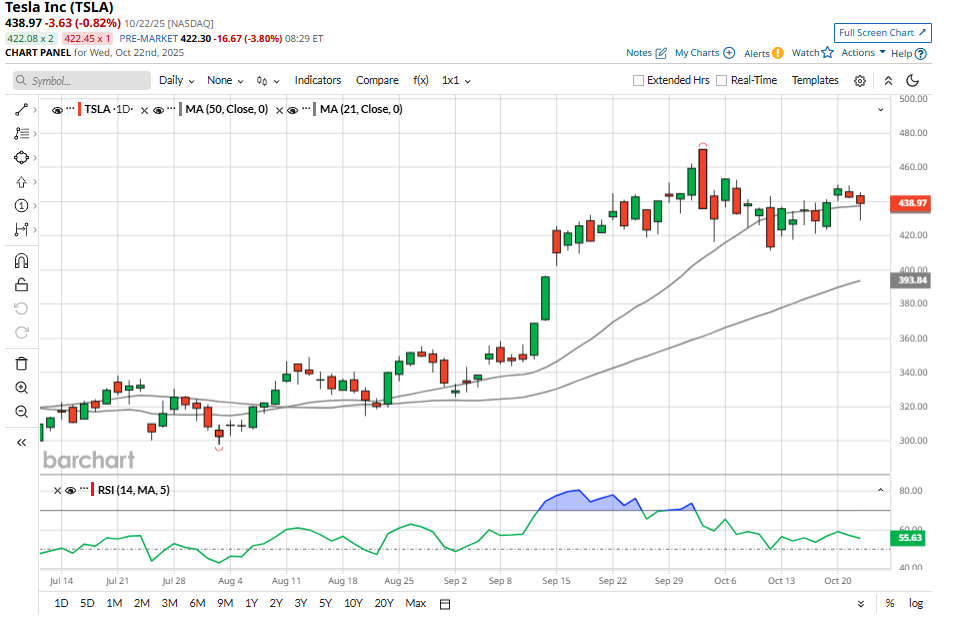Click the red TSLA series color marker
954x625 pixels.
pos(80,109)
